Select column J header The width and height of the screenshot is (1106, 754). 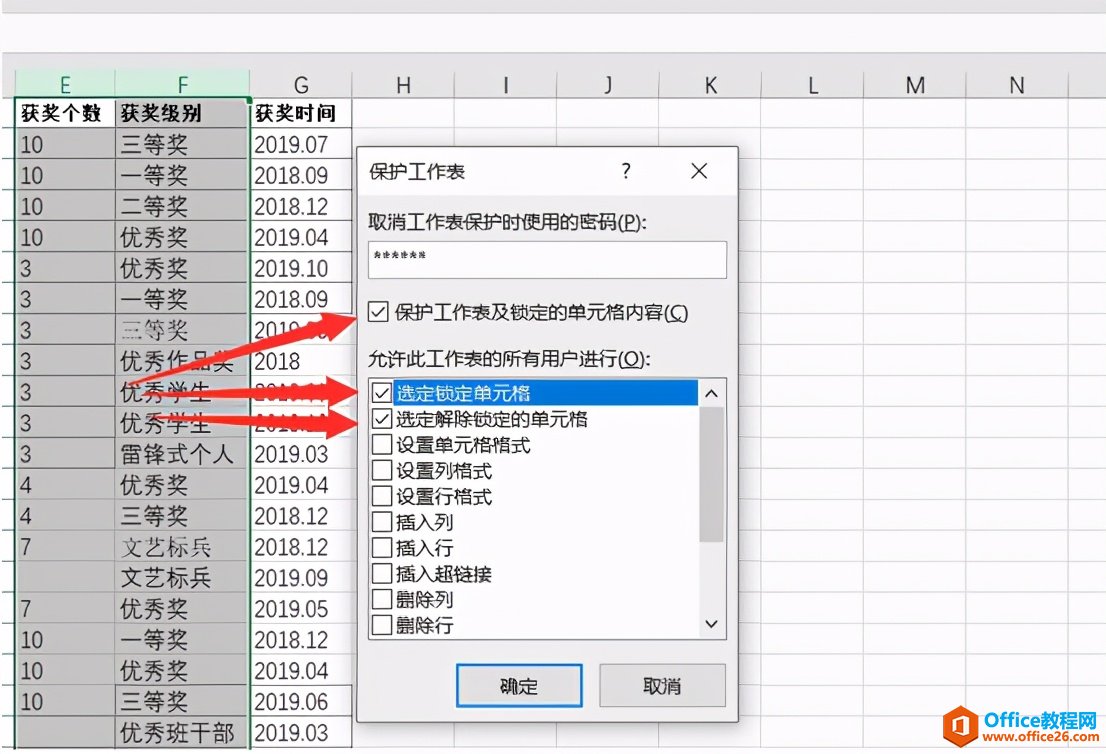(608, 84)
